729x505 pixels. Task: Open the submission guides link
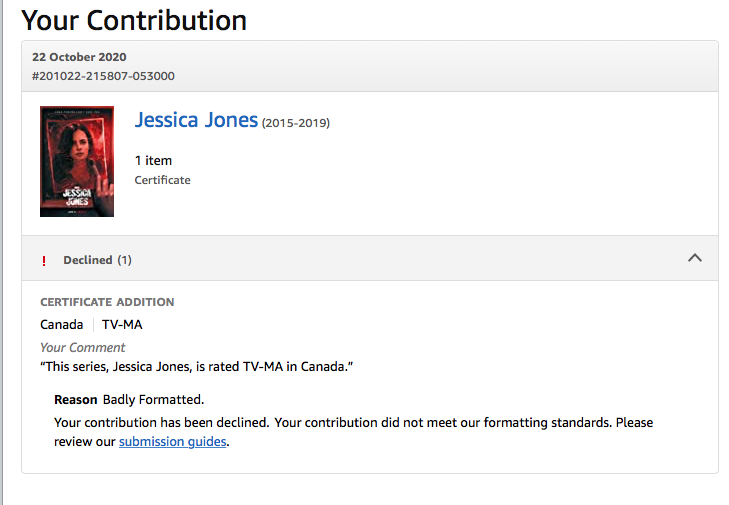coord(173,441)
